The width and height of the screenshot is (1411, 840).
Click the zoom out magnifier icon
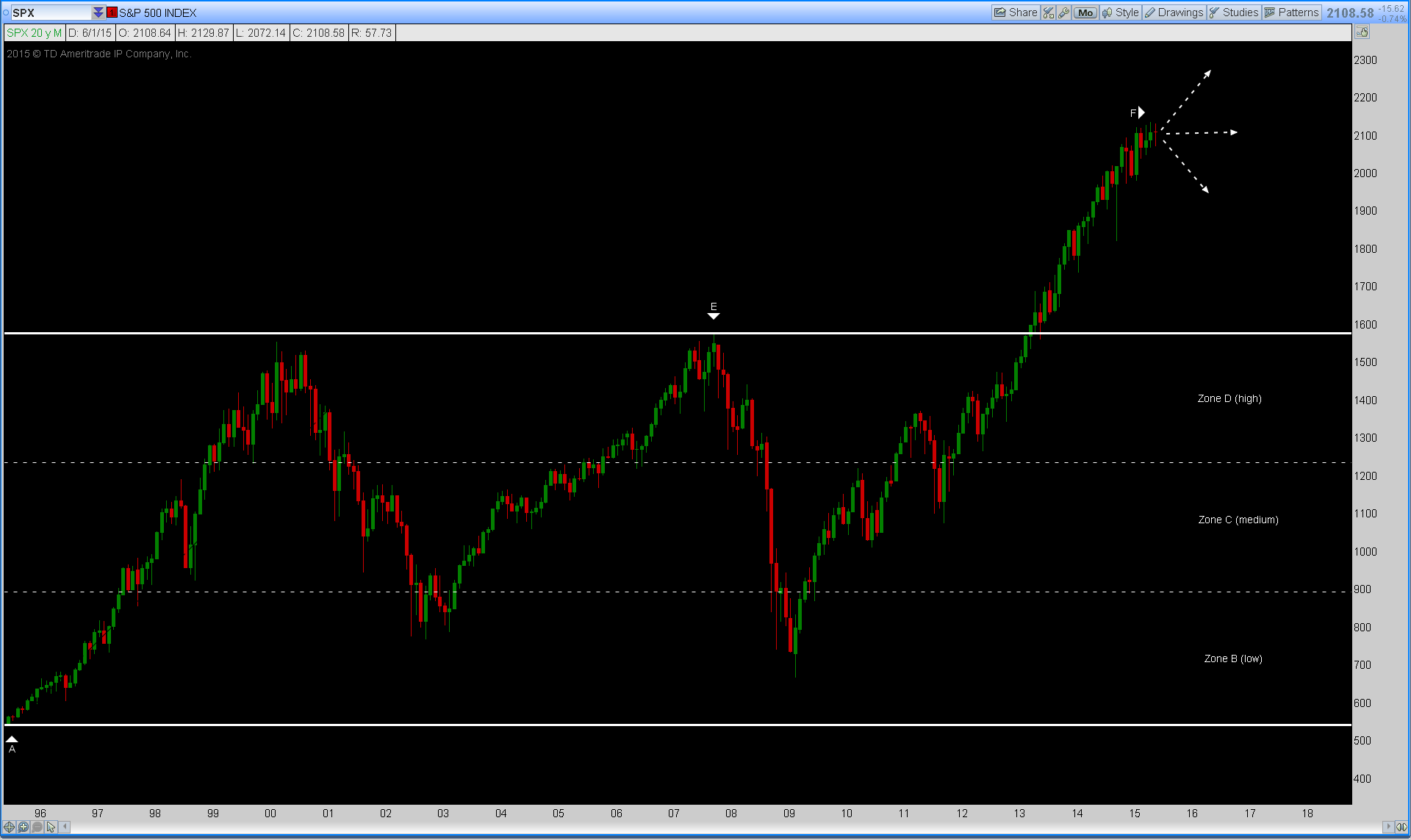pyautogui.click(x=37, y=827)
